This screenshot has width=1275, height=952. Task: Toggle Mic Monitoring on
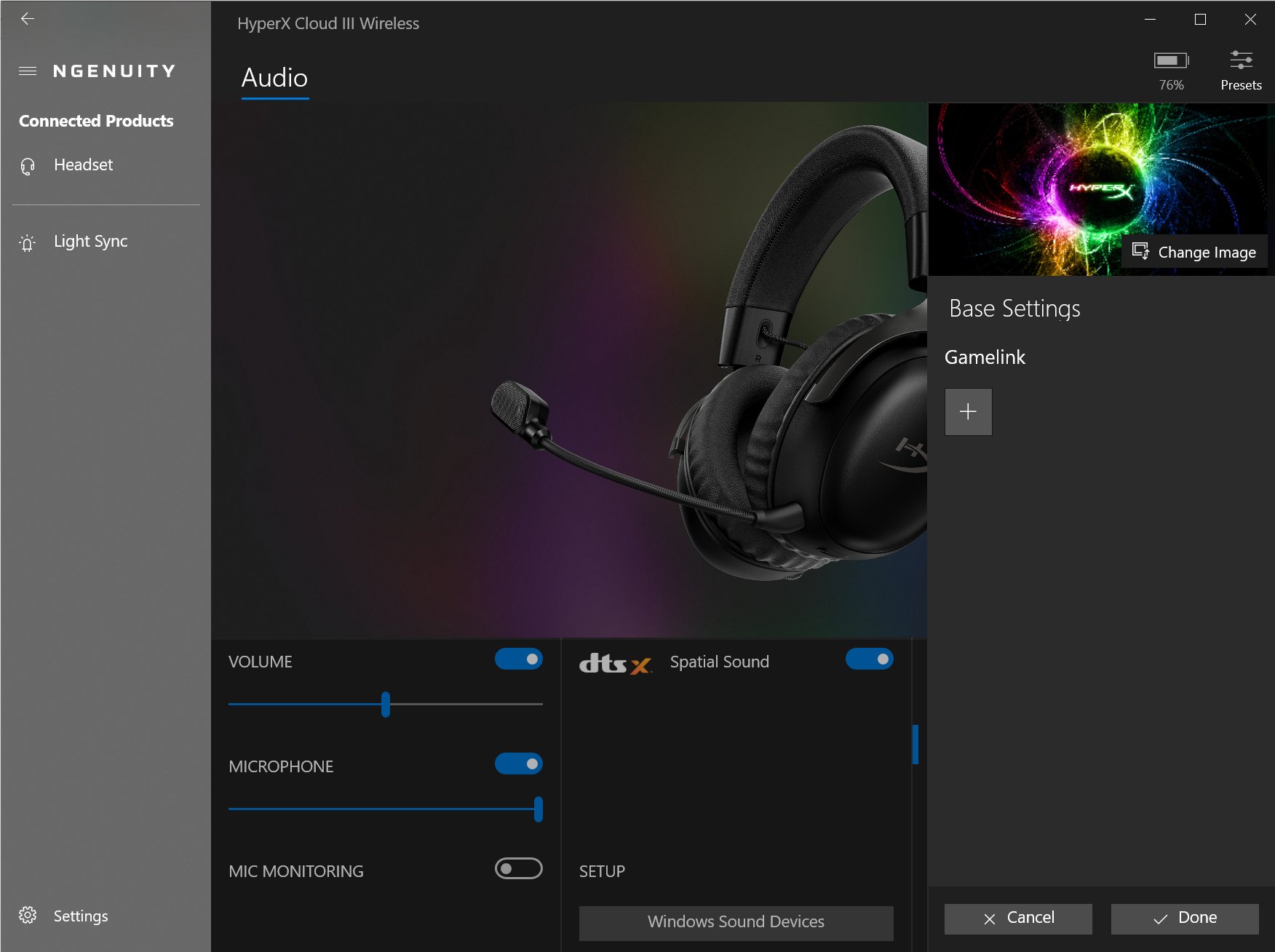(518, 868)
